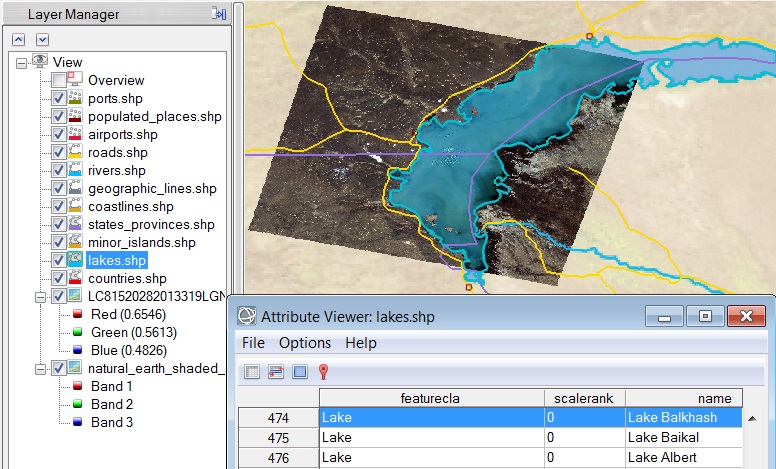Image resolution: width=776 pixels, height=469 pixels.
Task: Click the down arrow button in Layer Manager
Action: 42,39
